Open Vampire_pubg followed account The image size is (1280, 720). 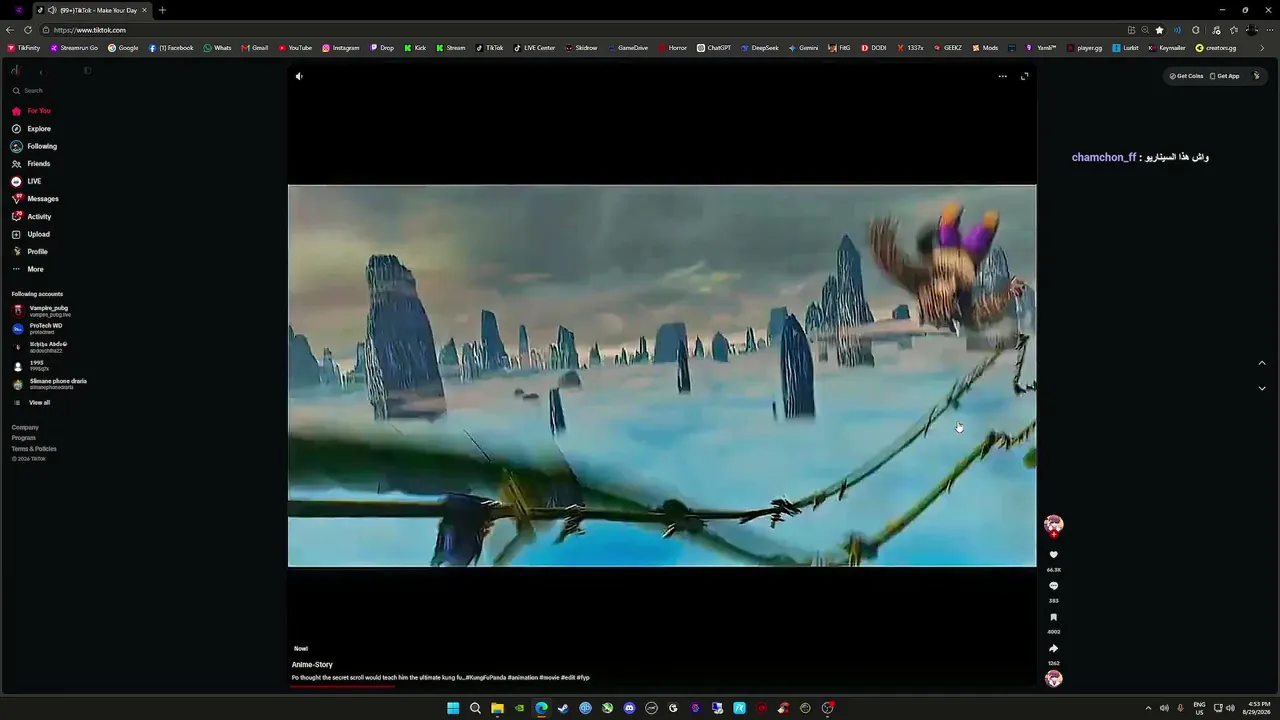coord(41,310)
